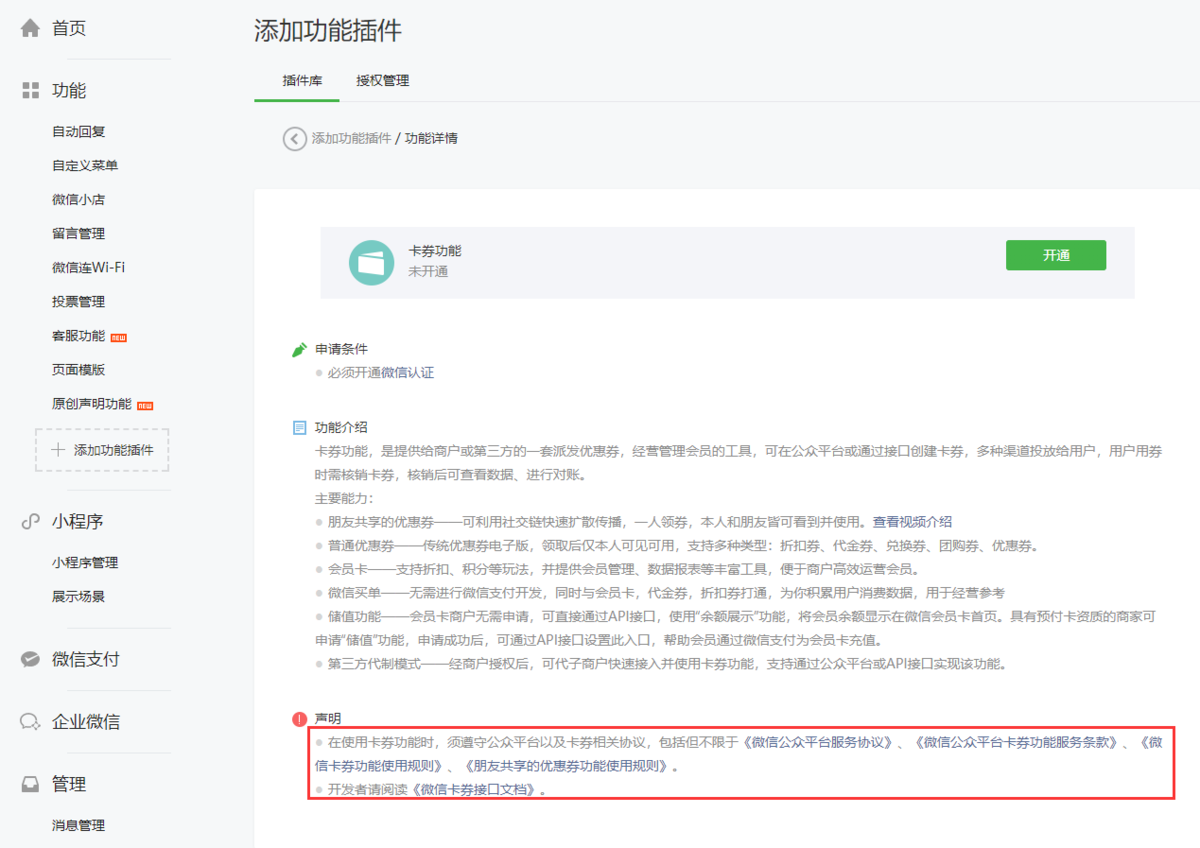Open 自定义菜单 in the sidebar
Image resolution: width=1200 pixels, height=848 pixels.
click(85, 165)
